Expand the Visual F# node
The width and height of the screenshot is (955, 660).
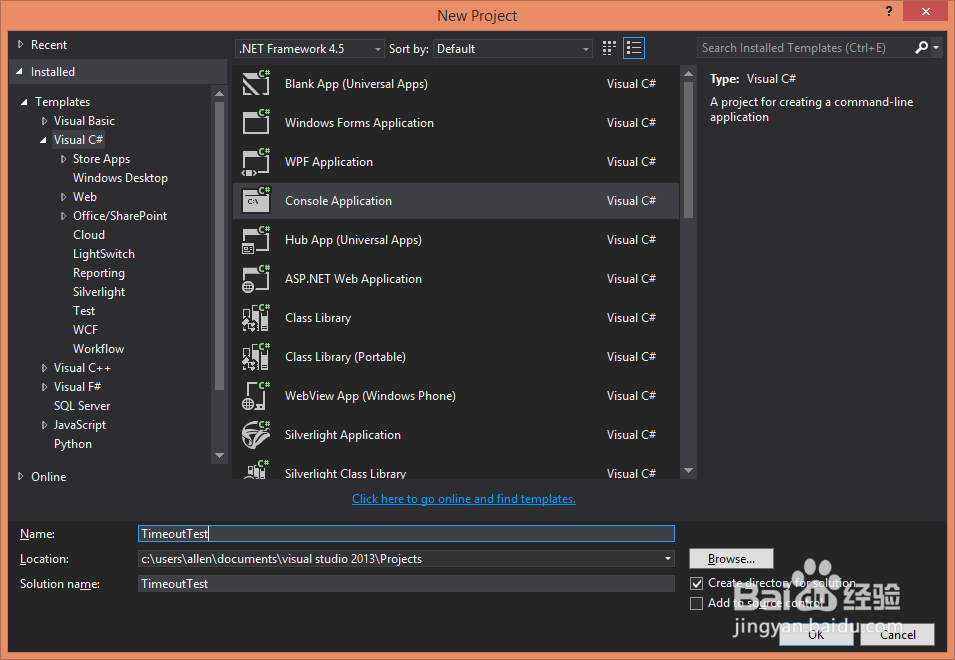pos(44,387)
